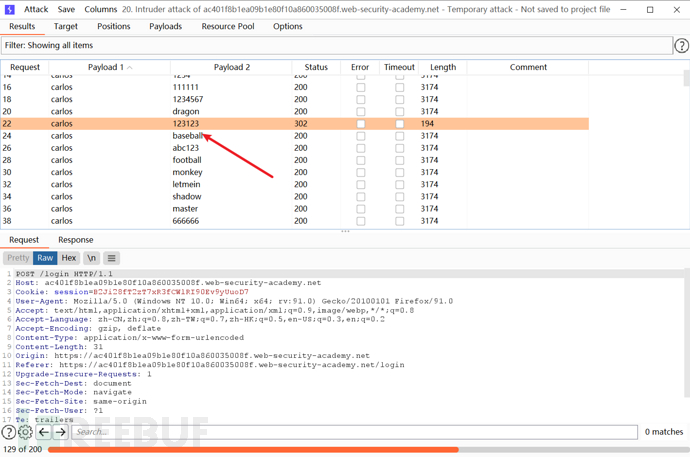Open the Columns menu
This screenshot has height=457, width=690.
point(100,9)
